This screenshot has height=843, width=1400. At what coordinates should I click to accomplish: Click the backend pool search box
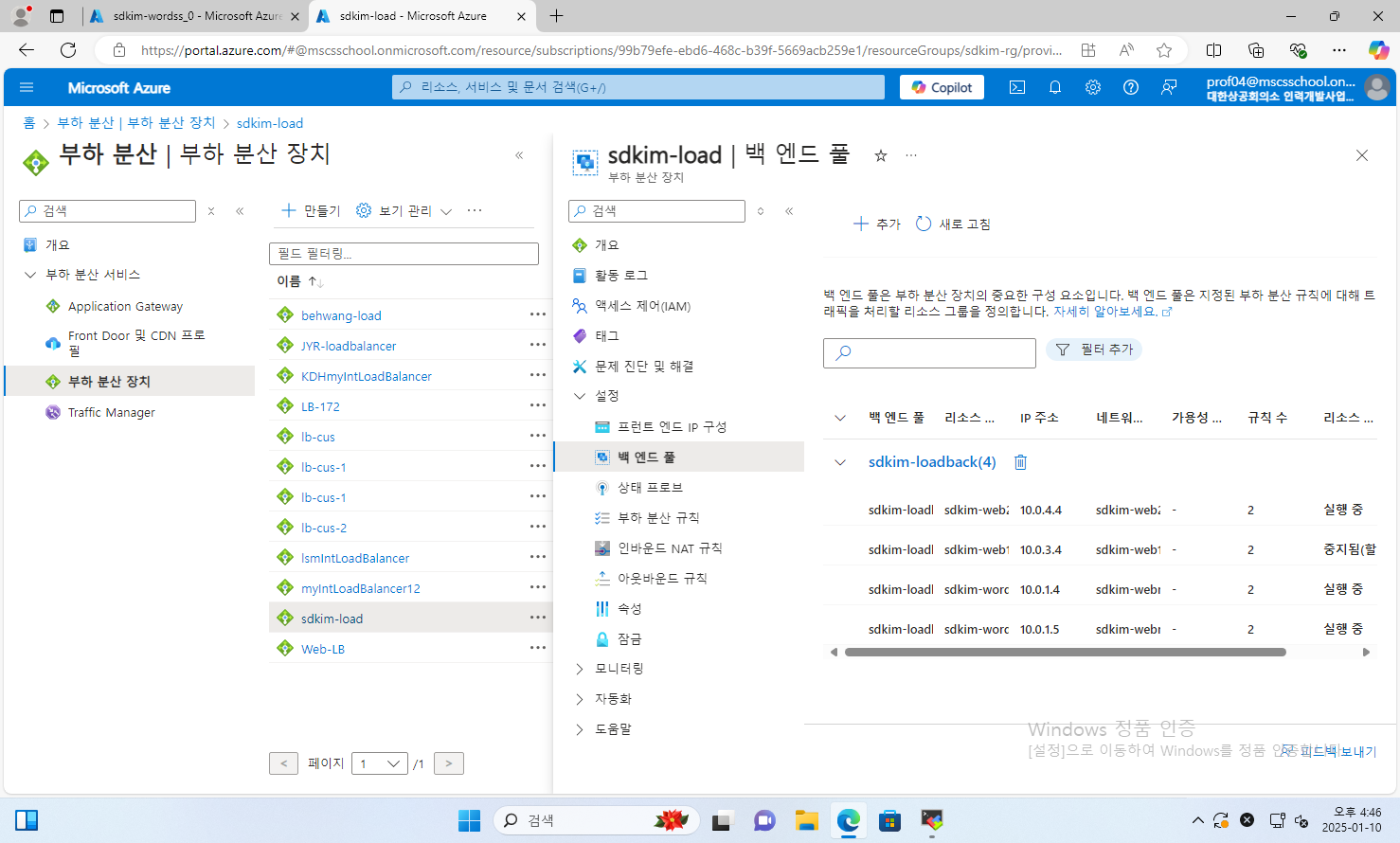click(929, 352)
